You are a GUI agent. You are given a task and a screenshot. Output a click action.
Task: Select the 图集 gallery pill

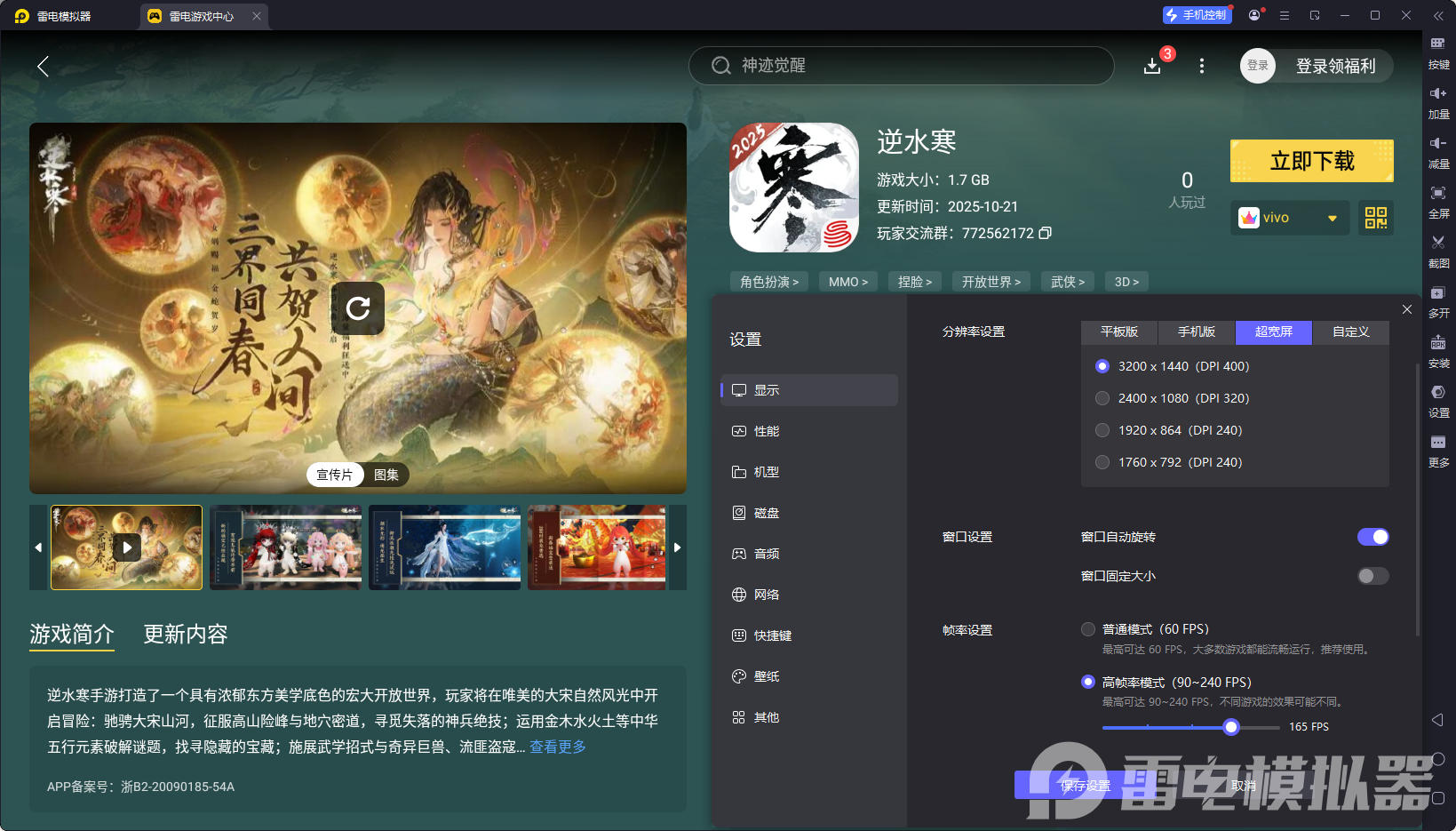point(386,475)
